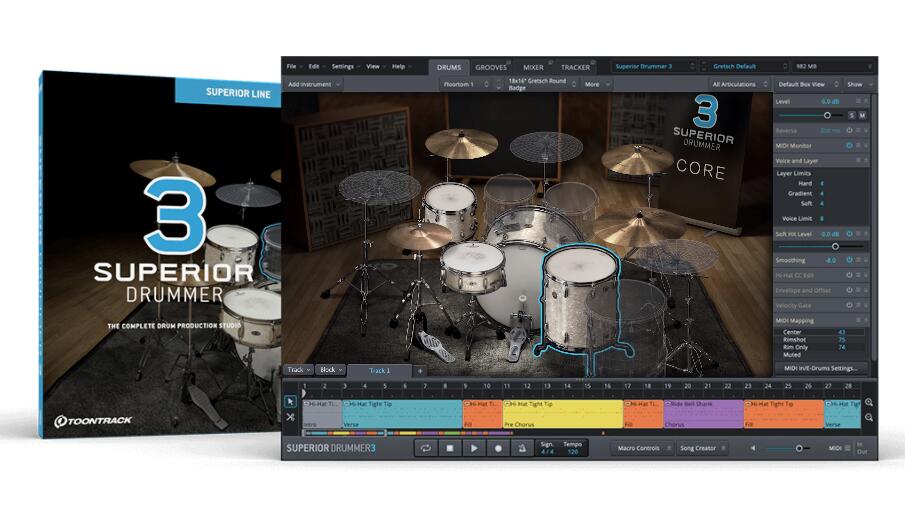The width and height of the screenshot is (905, 515).
Task: Open the Track menu button
Action: coord(299,370)
